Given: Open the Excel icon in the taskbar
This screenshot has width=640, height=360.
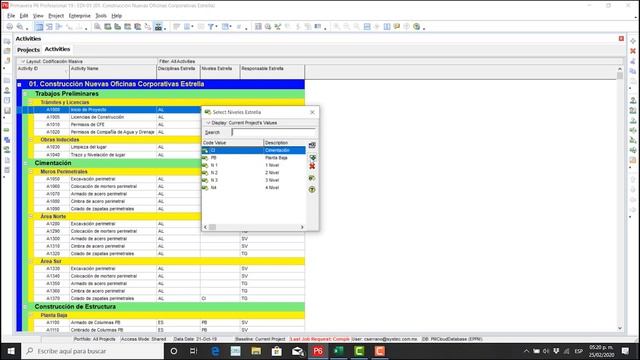Looking at the screenshot, I should pos(338,351).
